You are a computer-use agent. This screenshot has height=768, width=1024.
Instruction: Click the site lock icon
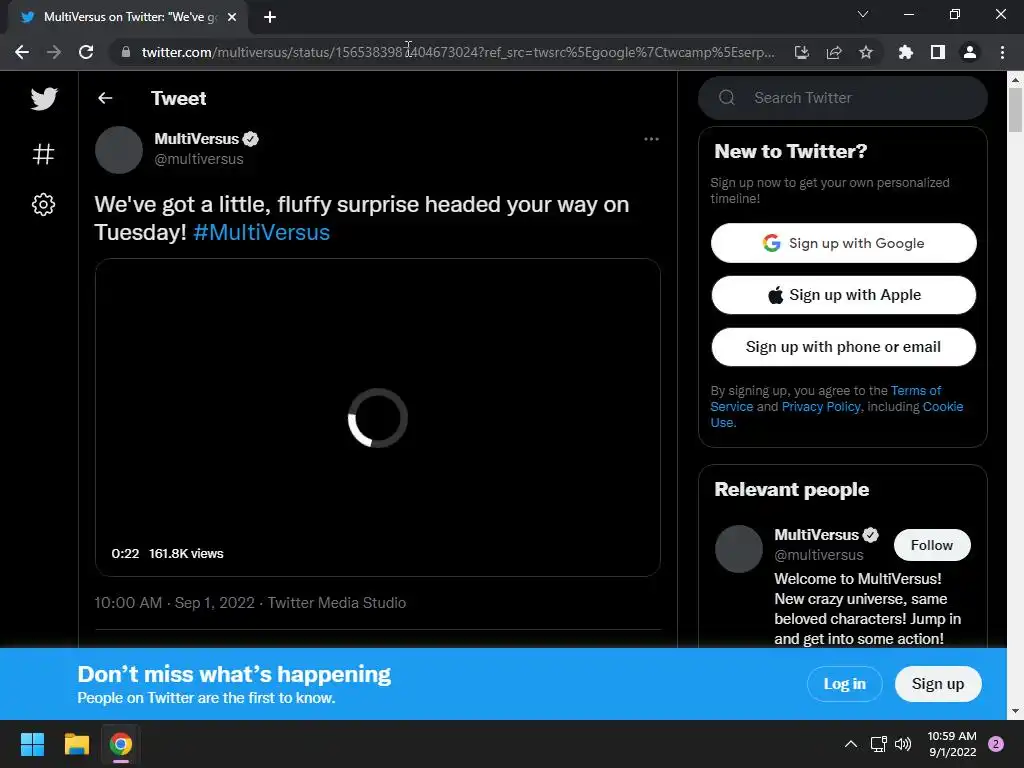[x=125, y=52]
